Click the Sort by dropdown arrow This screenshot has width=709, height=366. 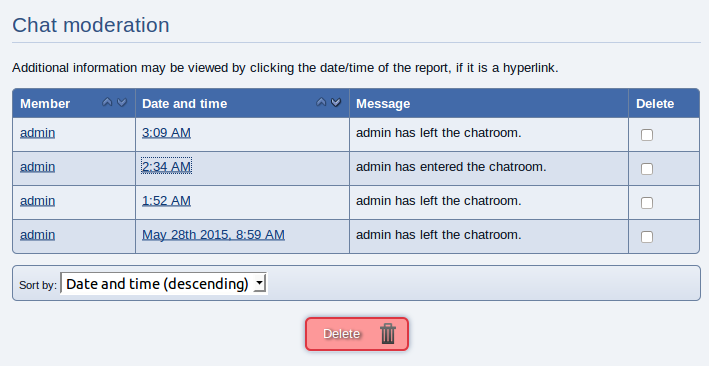[x=260, y=284]
